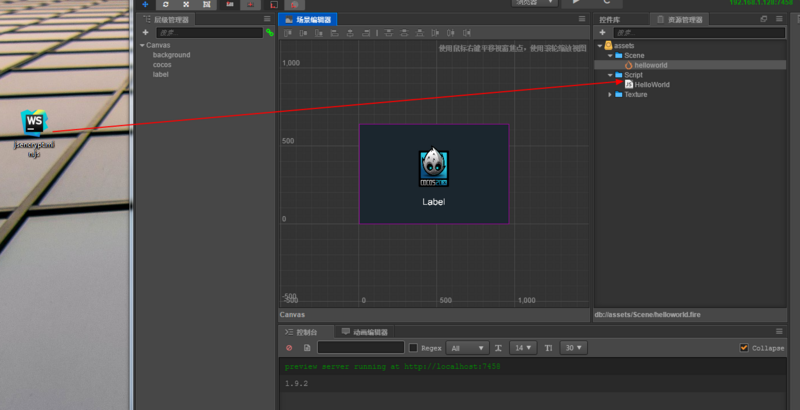Viewport: 800px width, 410px height.
Task: Enable the Regex checkbox
Action: pos(413,348)
